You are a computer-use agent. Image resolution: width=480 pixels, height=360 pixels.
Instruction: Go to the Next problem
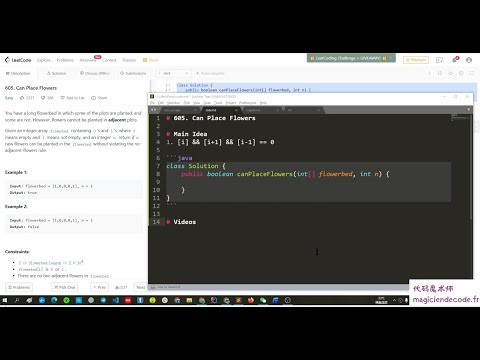(141, 287)
